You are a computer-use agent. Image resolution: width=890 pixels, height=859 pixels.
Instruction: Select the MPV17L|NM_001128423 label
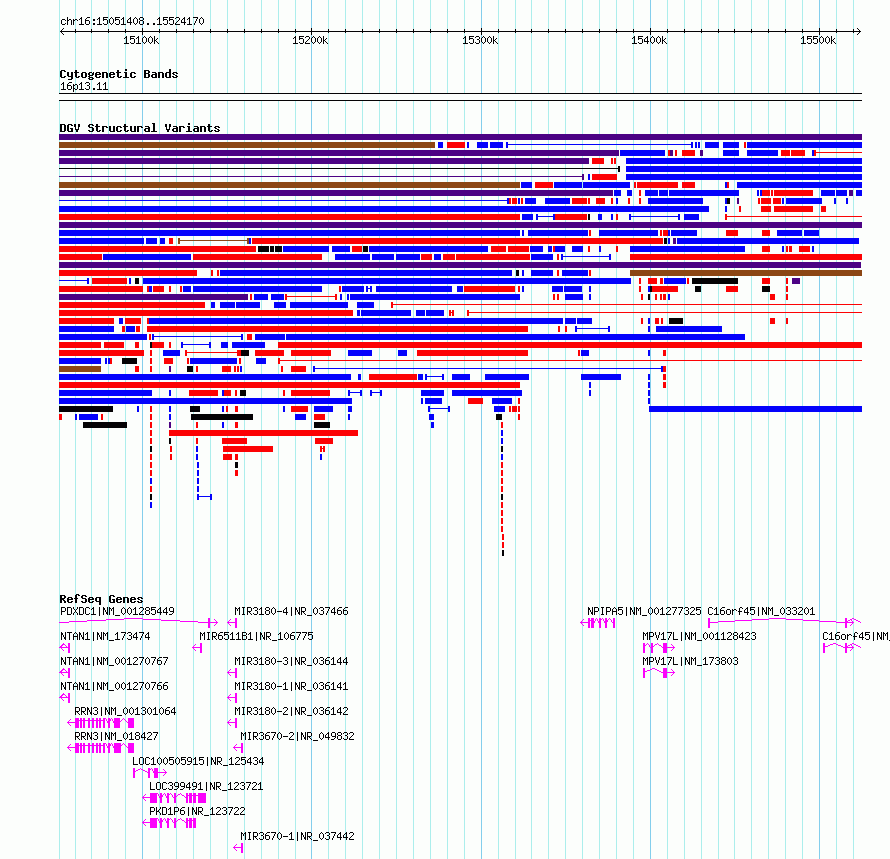click(699, 636)
